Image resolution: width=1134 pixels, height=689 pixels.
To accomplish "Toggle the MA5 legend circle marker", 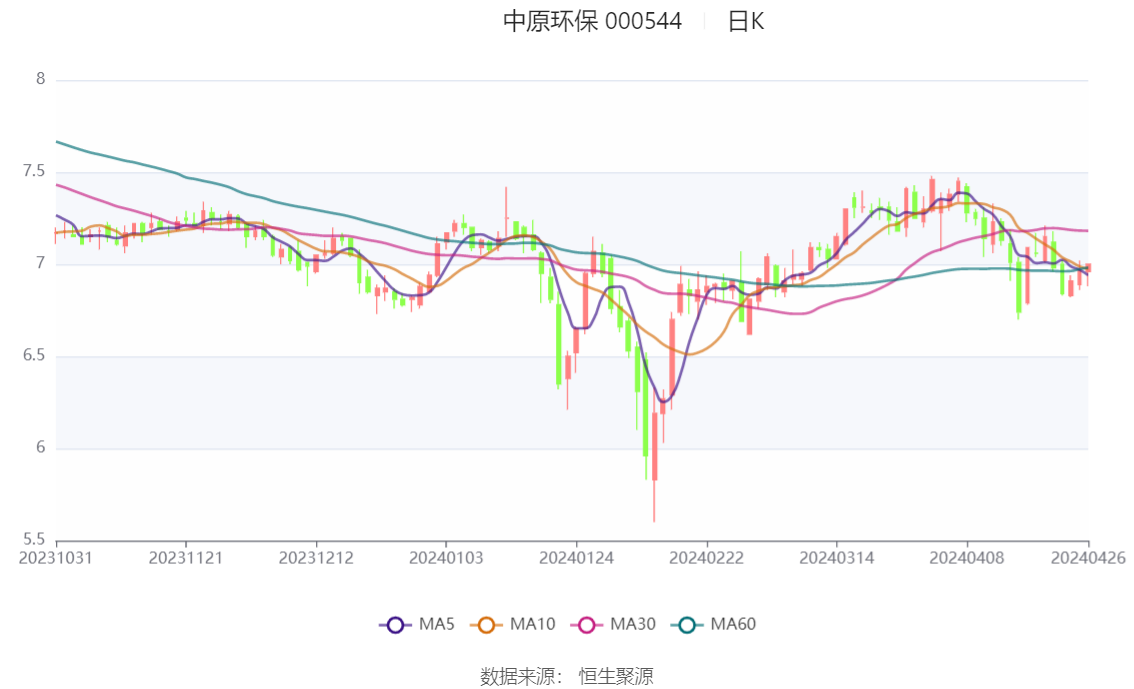I will tap(395, 625).
